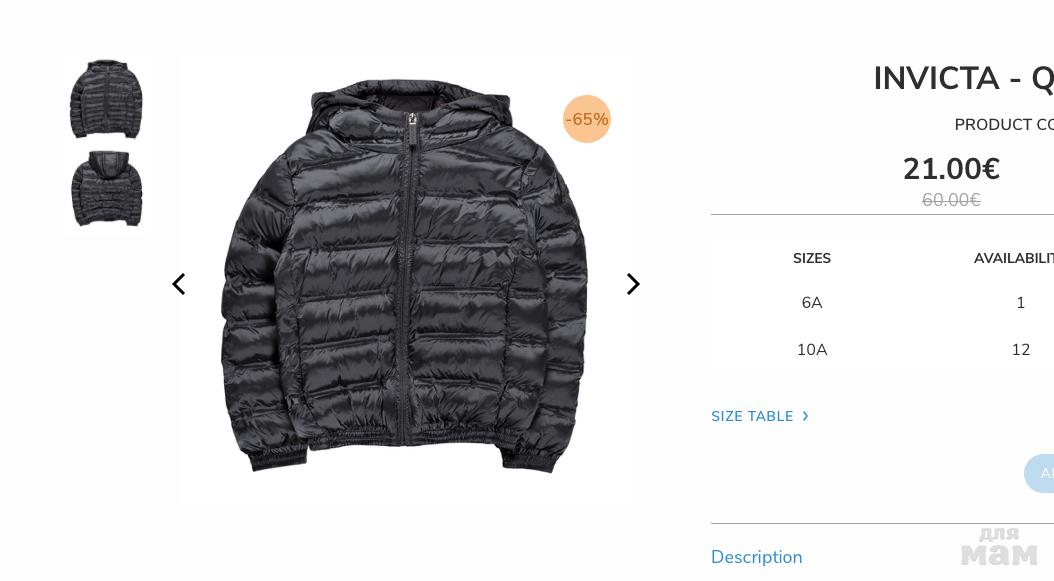Expand the Description section
Image resolution: width=1054 pixels, height=581 pixels.
click(756, 557)
